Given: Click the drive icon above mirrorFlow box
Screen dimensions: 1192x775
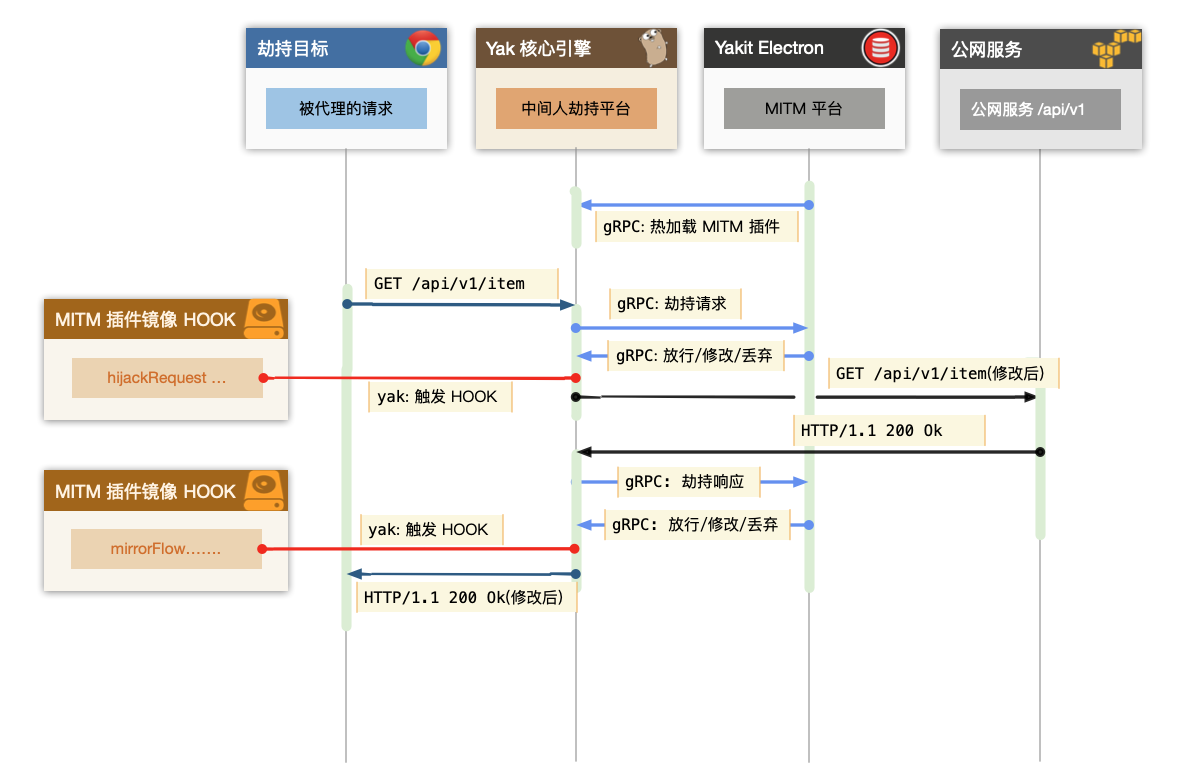Looking at the screenshot, I should click(x=265, y=490).
